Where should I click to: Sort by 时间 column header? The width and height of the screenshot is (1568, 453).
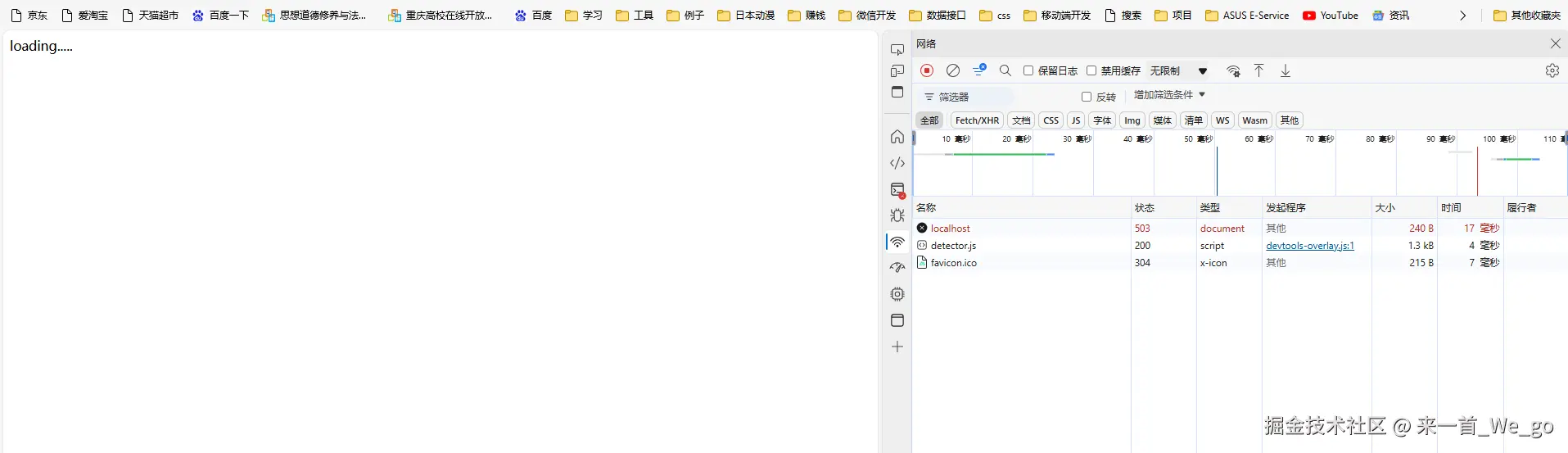pos(1471,208)
